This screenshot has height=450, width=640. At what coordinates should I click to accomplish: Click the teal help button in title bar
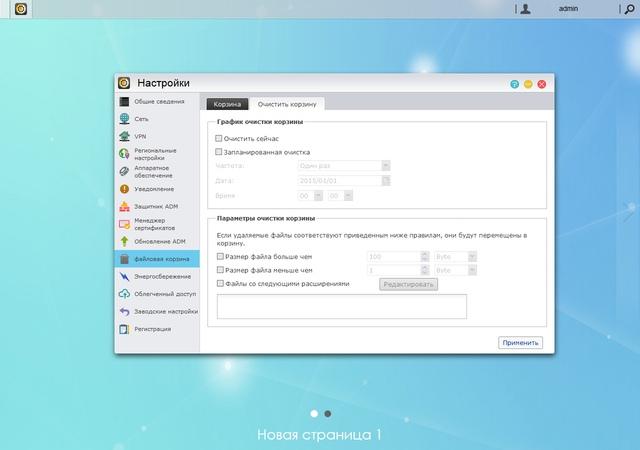(515, 84)
